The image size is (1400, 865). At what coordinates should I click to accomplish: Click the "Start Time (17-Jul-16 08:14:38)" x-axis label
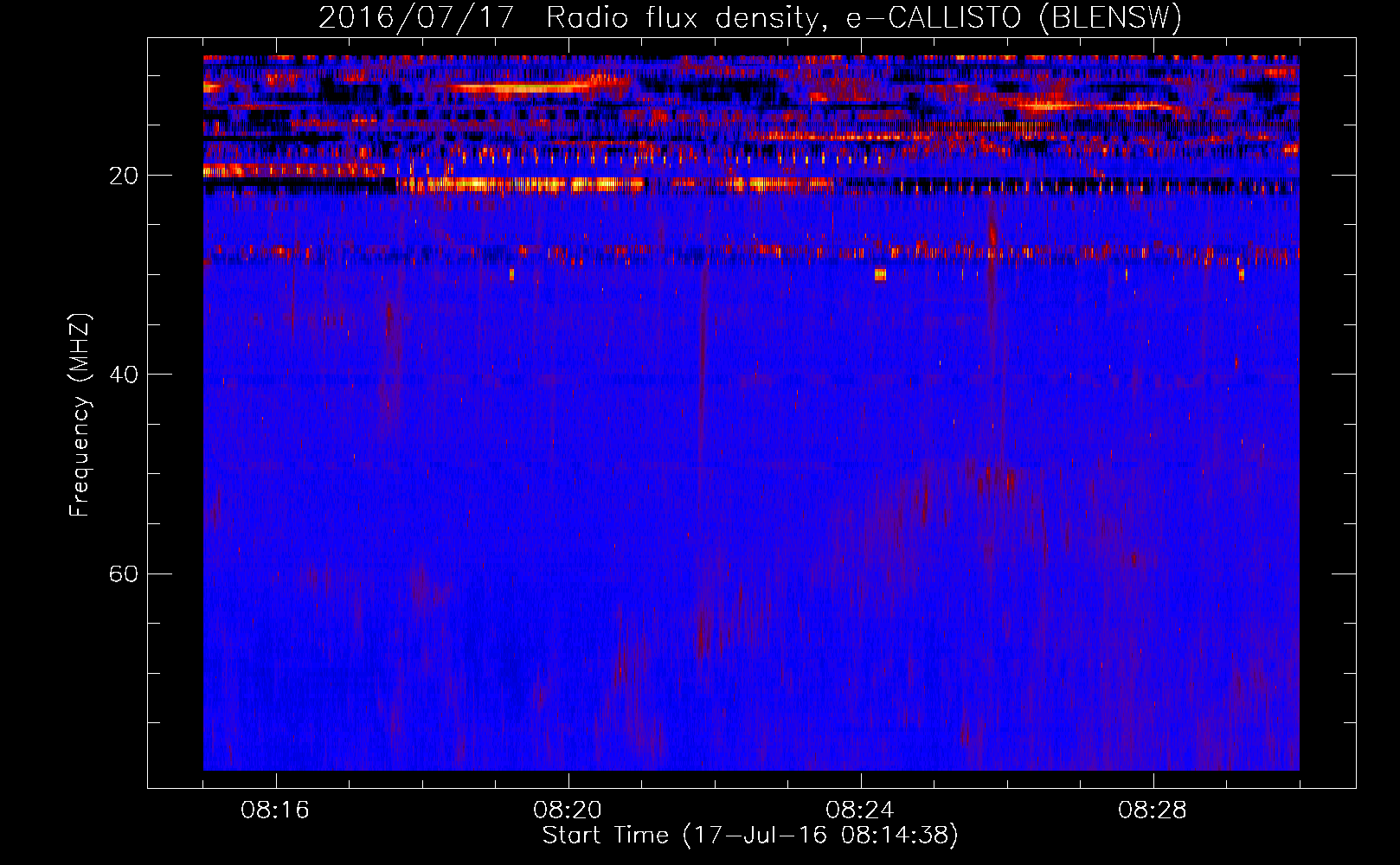click(x=750, y=836)
